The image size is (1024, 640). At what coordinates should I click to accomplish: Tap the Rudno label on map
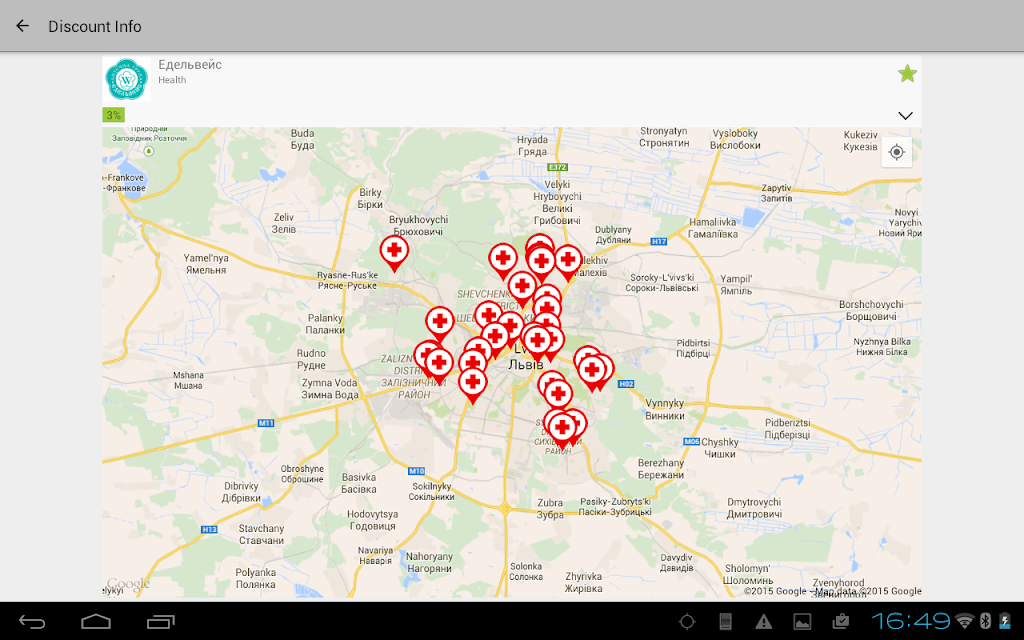(x=311, y=359)
